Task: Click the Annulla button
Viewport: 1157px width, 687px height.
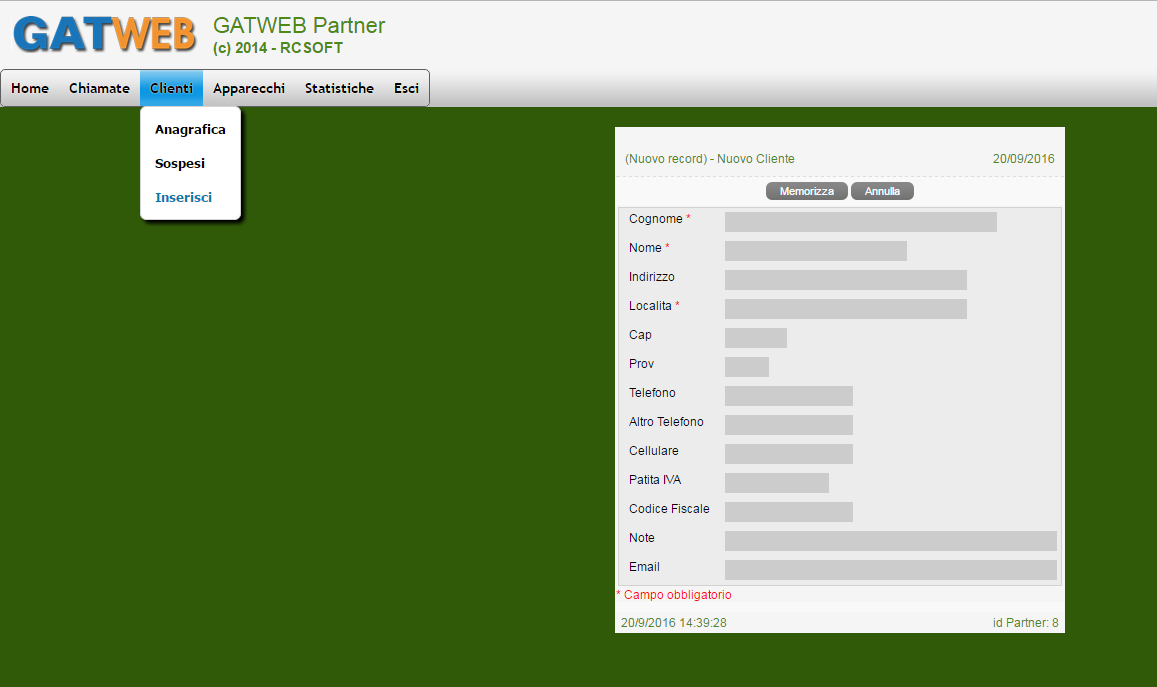Action: (x=883, y=191)
